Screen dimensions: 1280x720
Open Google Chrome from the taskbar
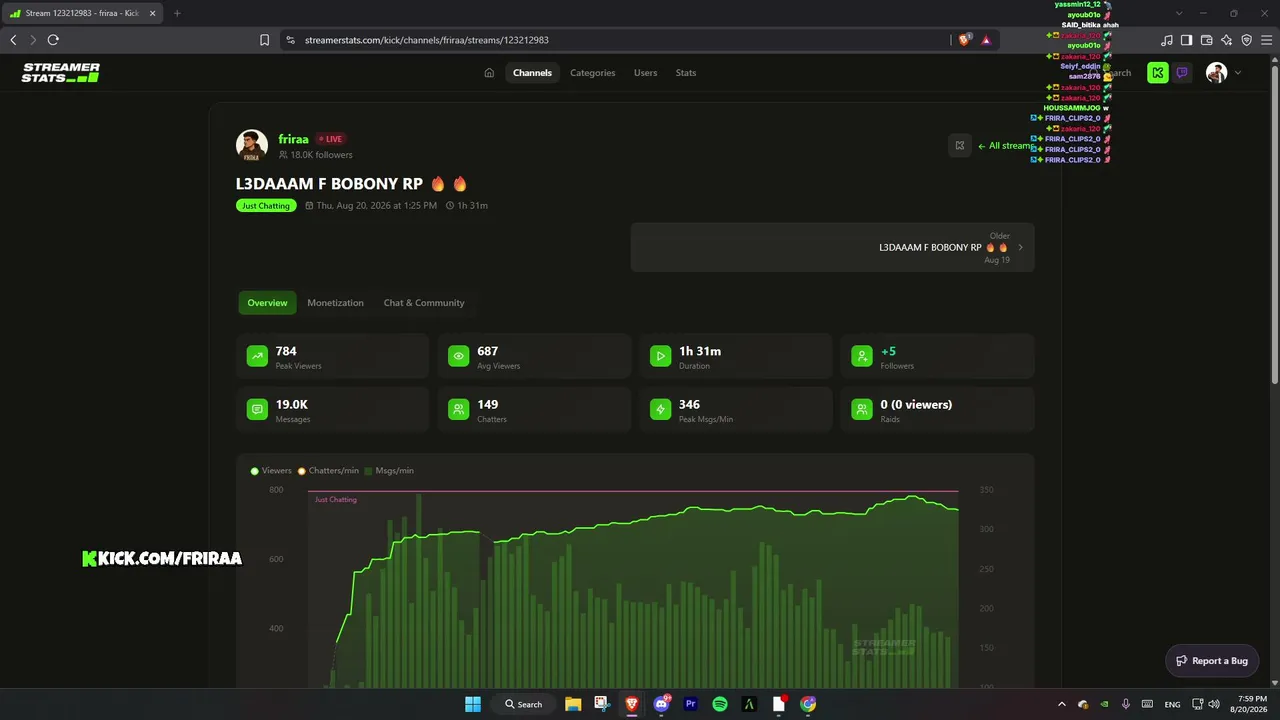click(x=808, y=704)
